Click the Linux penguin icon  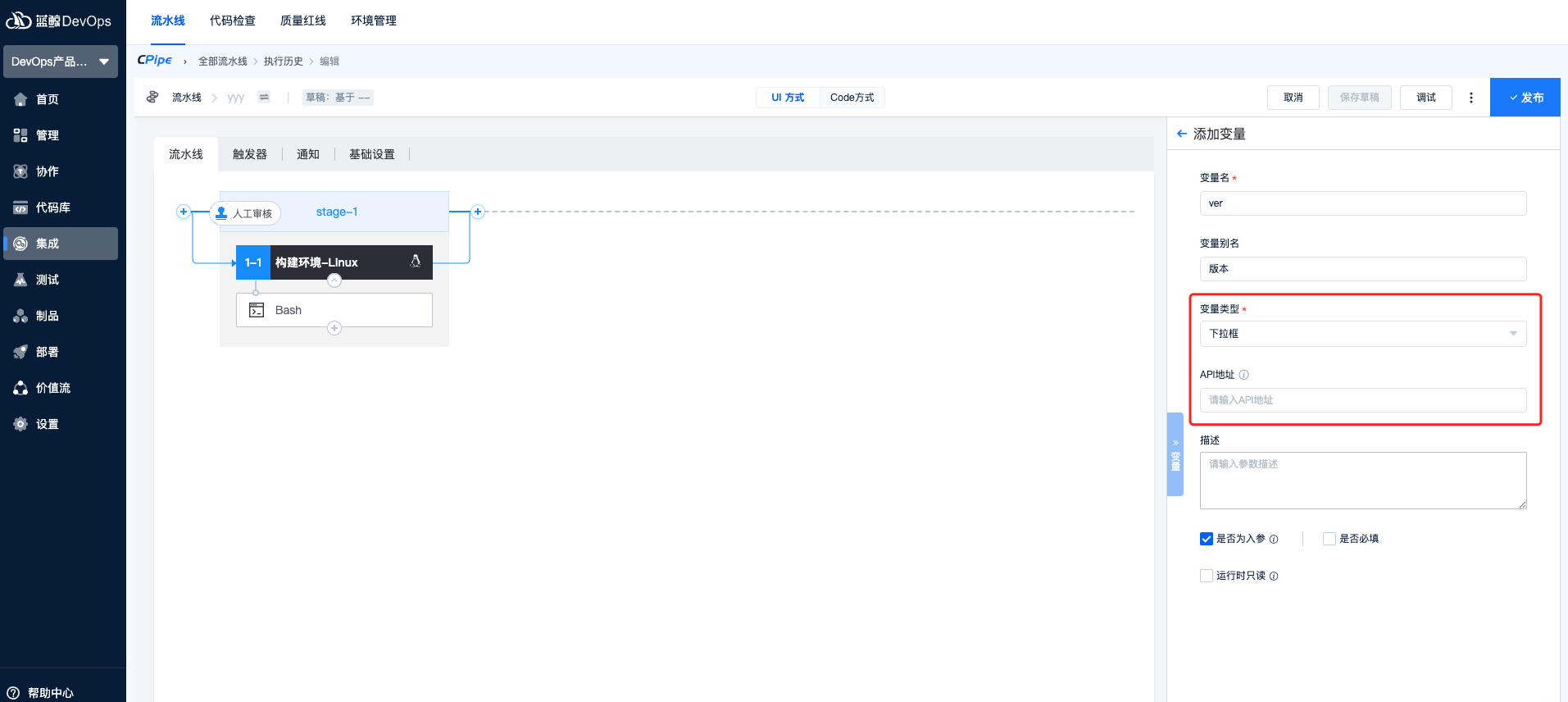(416, 261)
